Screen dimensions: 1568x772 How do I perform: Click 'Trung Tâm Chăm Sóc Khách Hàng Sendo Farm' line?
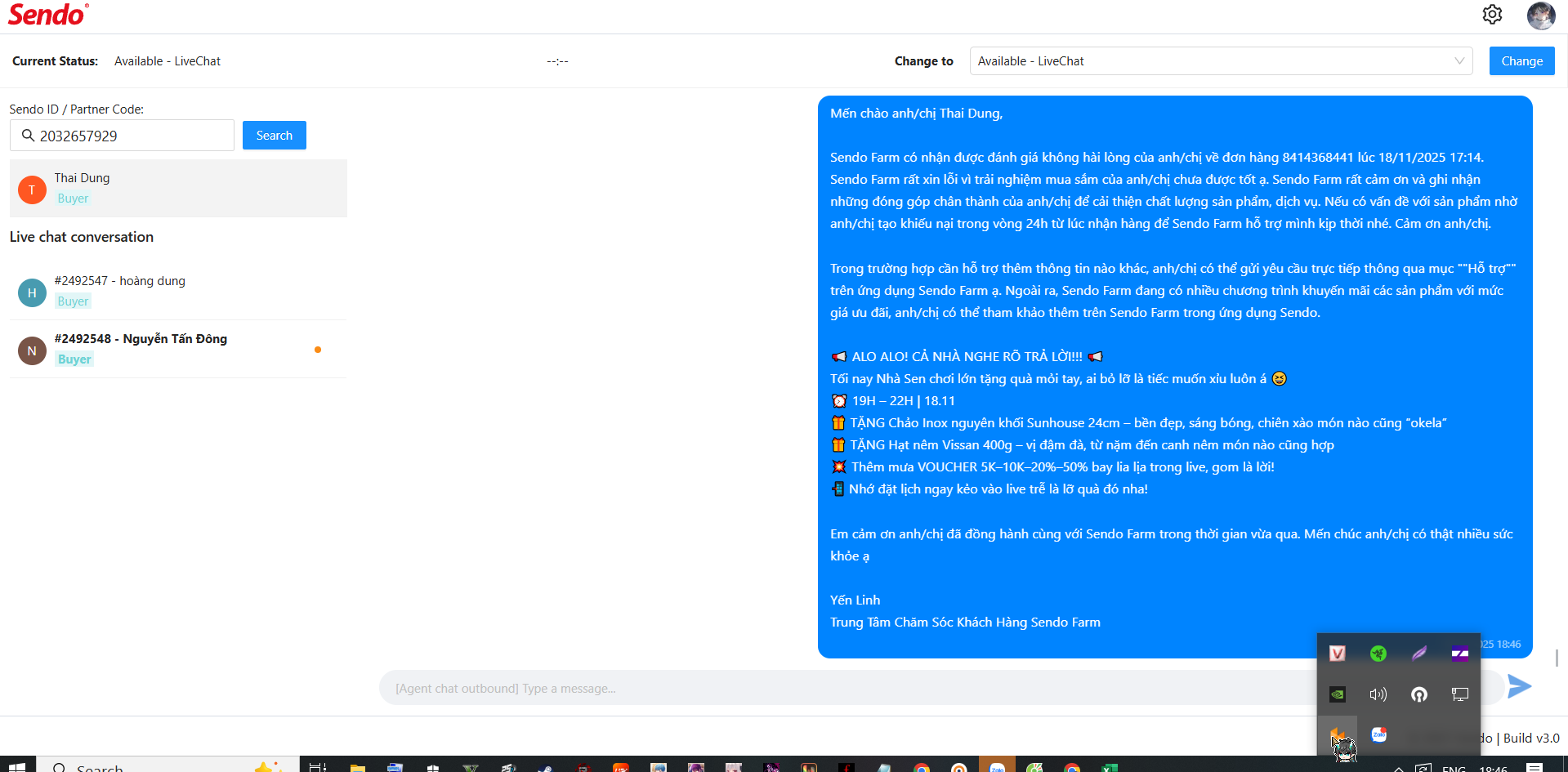click(x=965, y=623)
